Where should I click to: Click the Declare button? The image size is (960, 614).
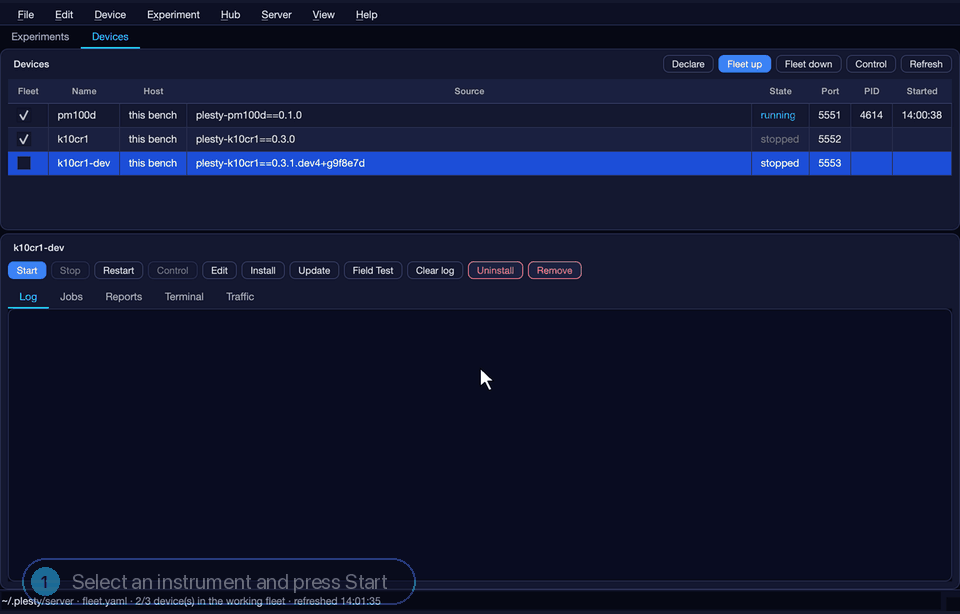(x=688, y=64)
